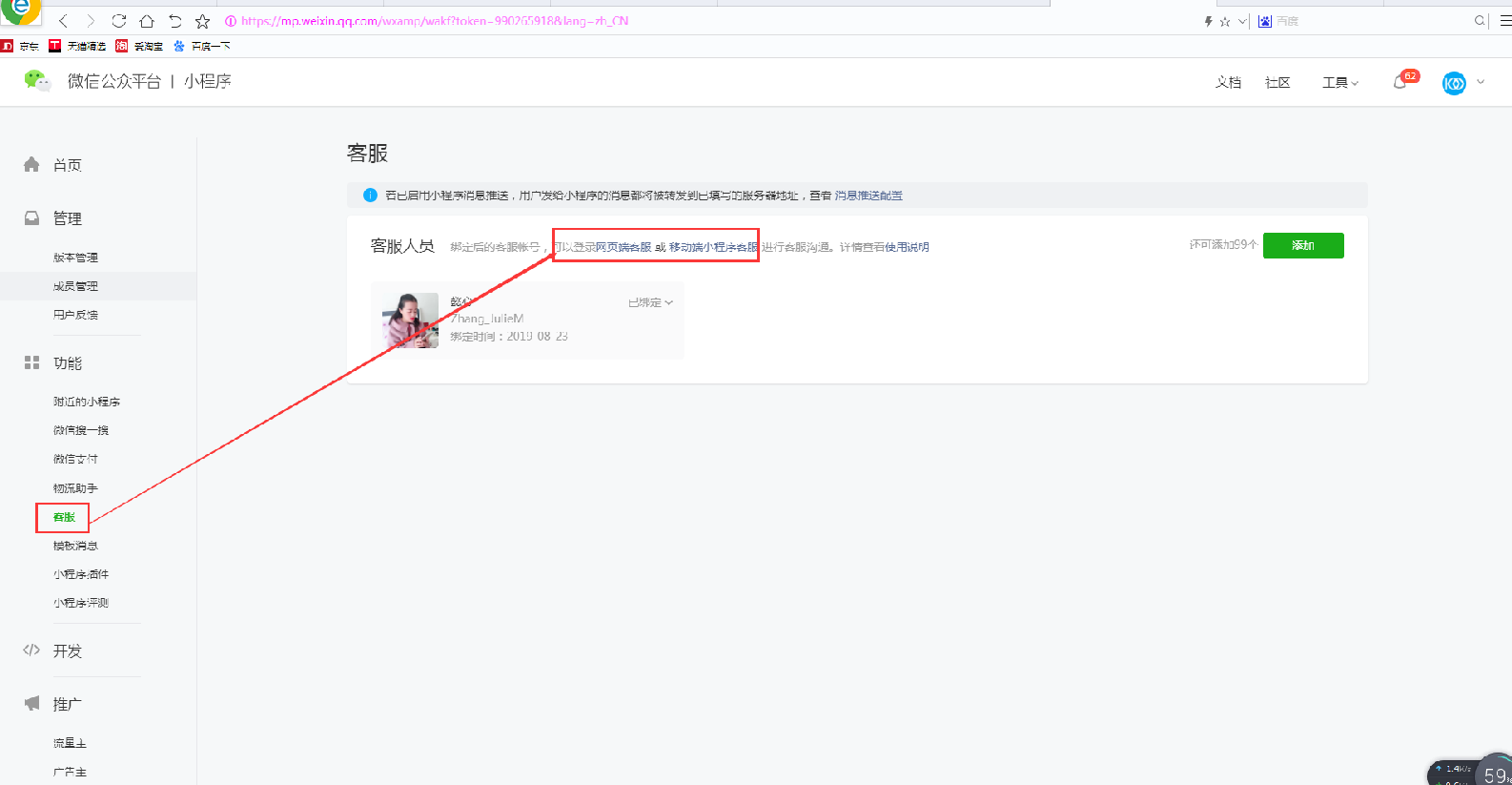This screenshot has width=1512, height=785.
Task: Open the 移动端小程序客服 link
Action: pyautogui.click(x=713, y=247)
